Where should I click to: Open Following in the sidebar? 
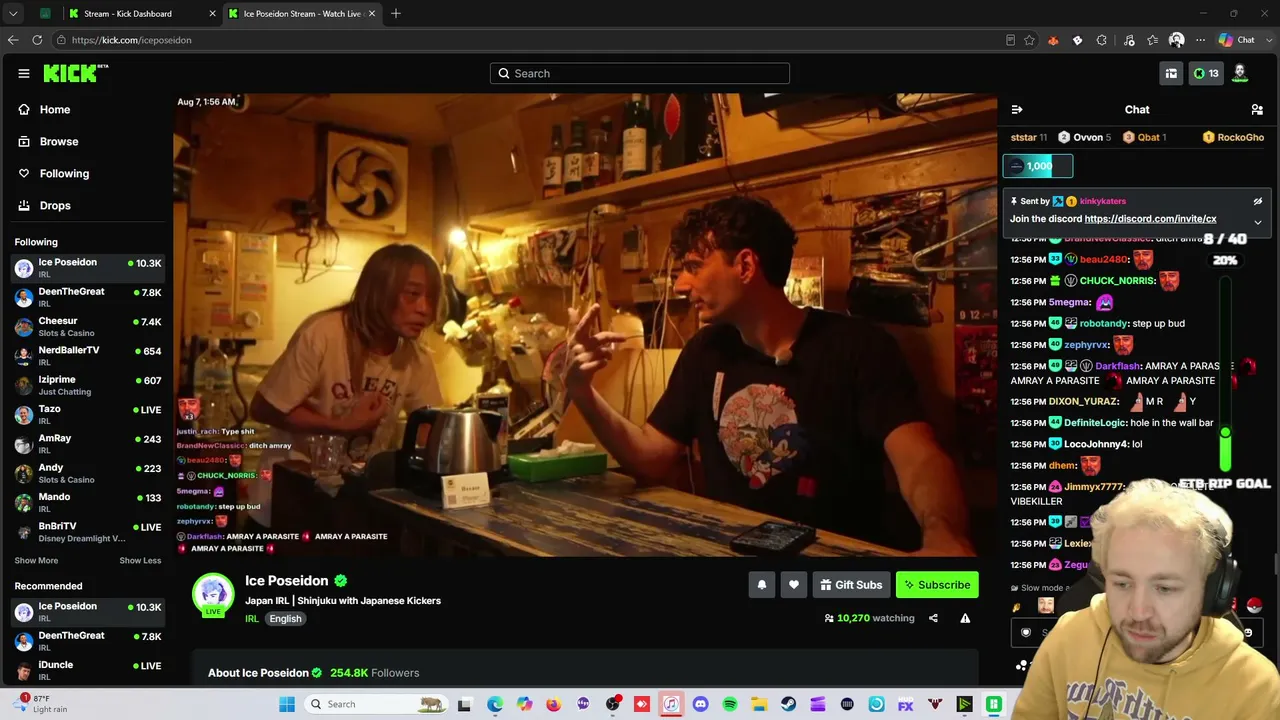[64, 174]
